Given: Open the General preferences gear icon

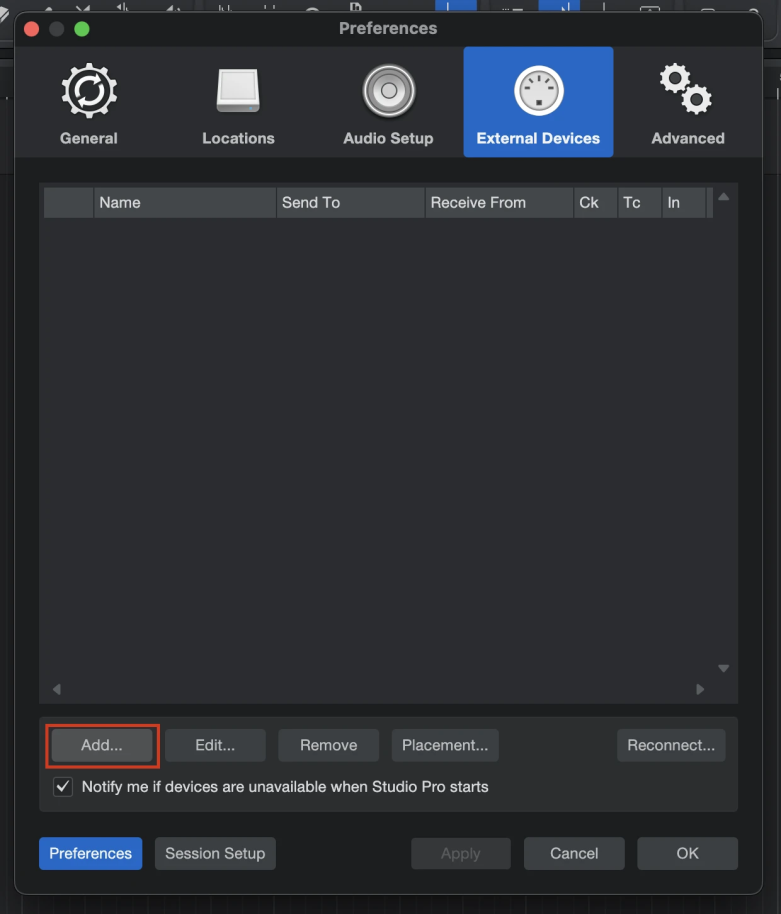Looking at the screenshot, I should pyautogui.click(x=88, y=92).
